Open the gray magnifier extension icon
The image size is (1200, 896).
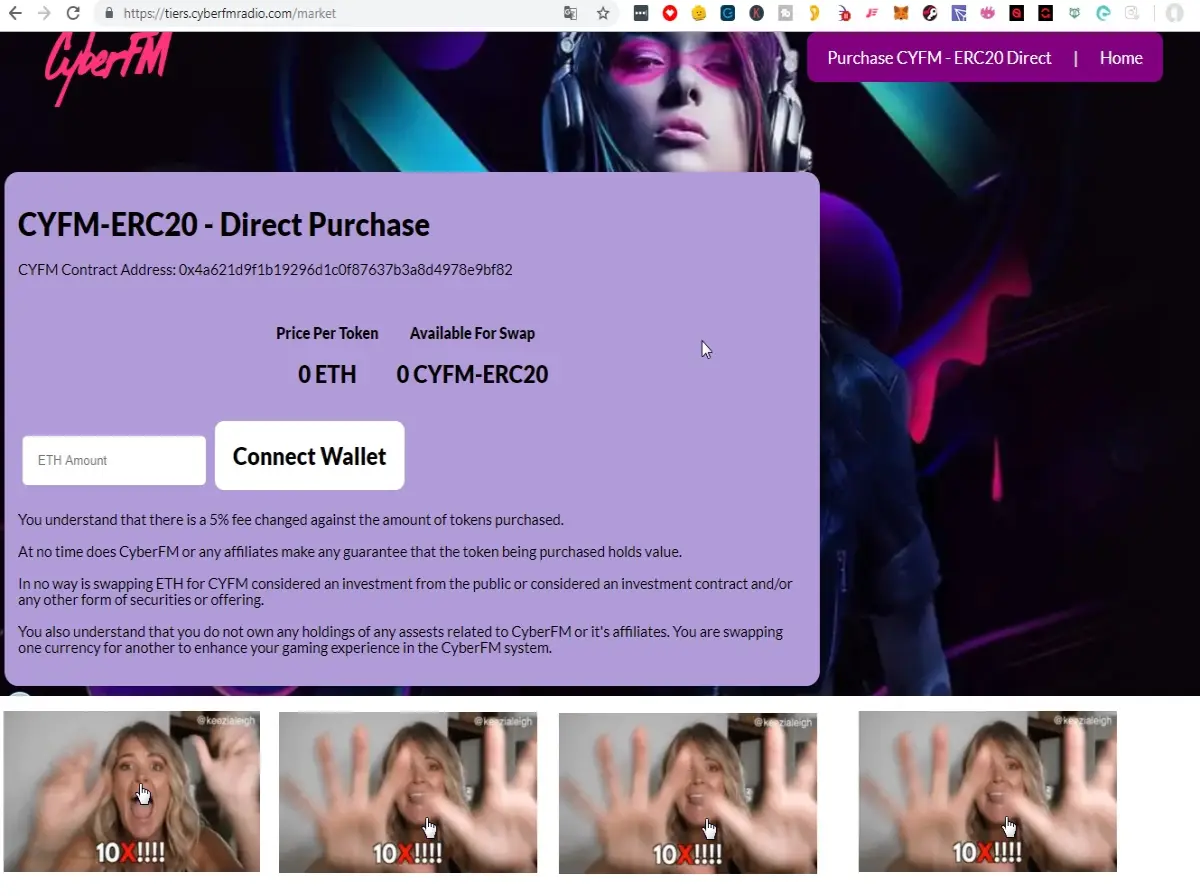(1132, 13)
